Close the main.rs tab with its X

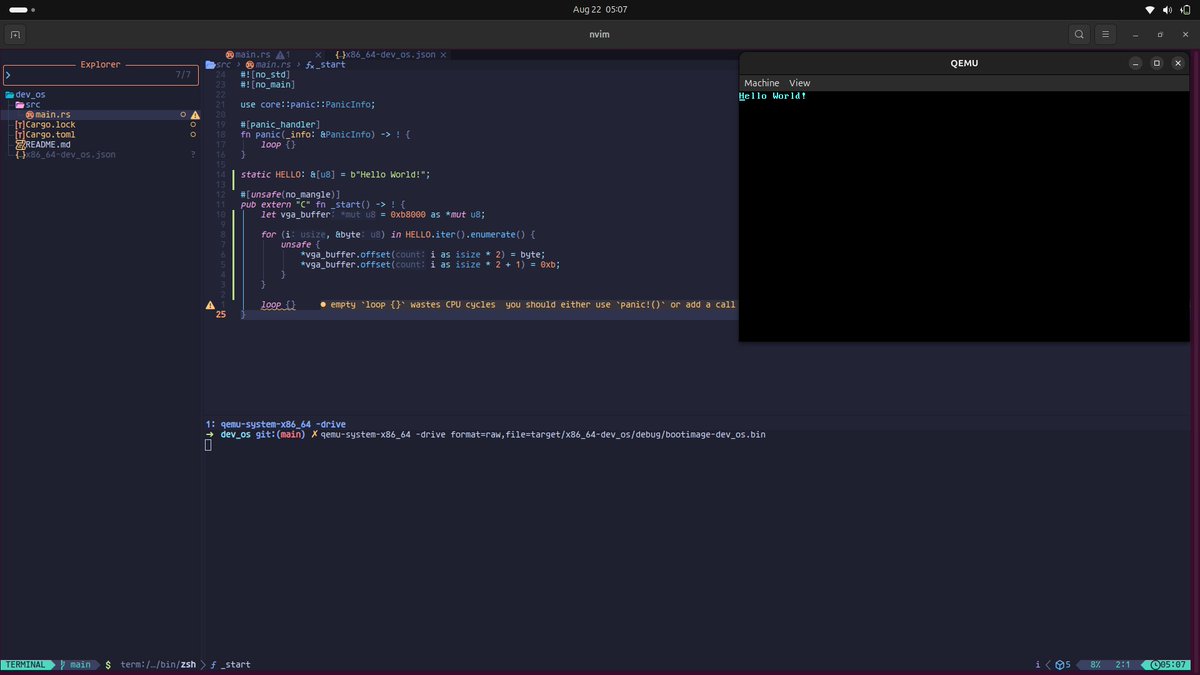pyautogui.click(x=319, y=54)
